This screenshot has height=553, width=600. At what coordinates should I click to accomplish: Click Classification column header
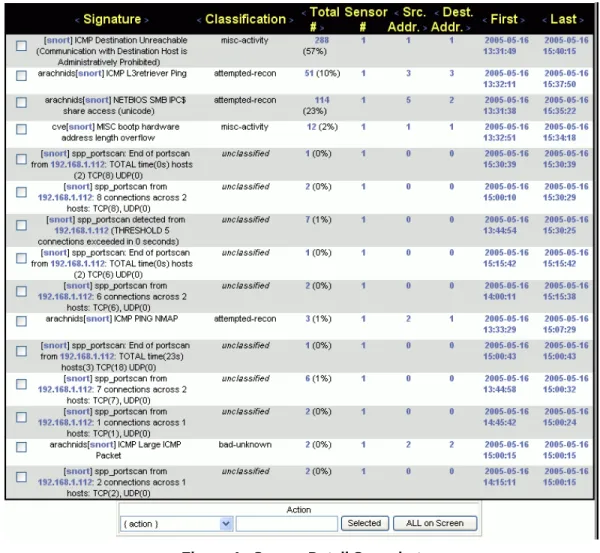[x=245, y=20]
